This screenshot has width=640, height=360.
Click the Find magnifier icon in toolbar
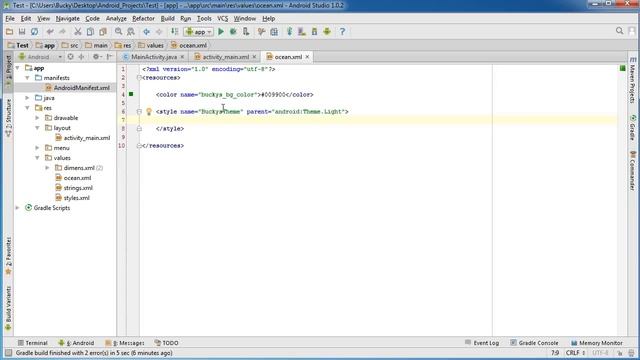click(118, 31)
